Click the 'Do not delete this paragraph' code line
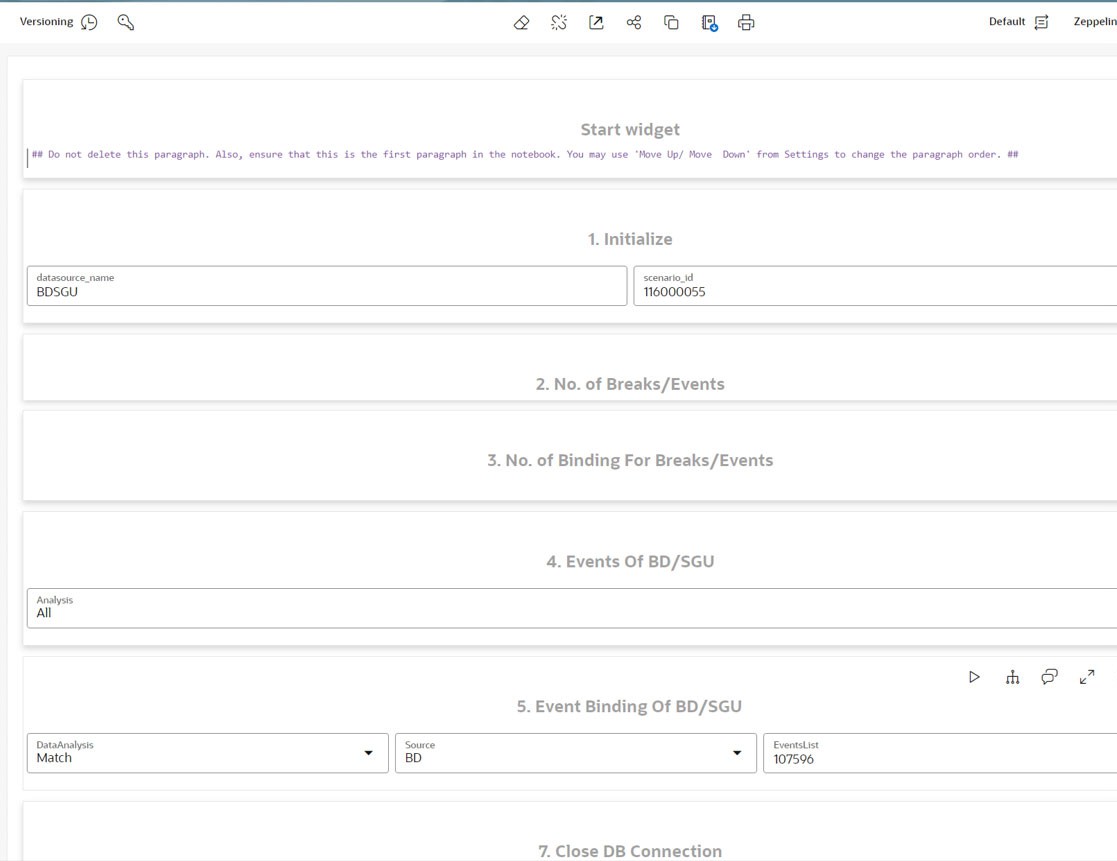This screenshot has width=1117, height=861. (x=525, y=155)
